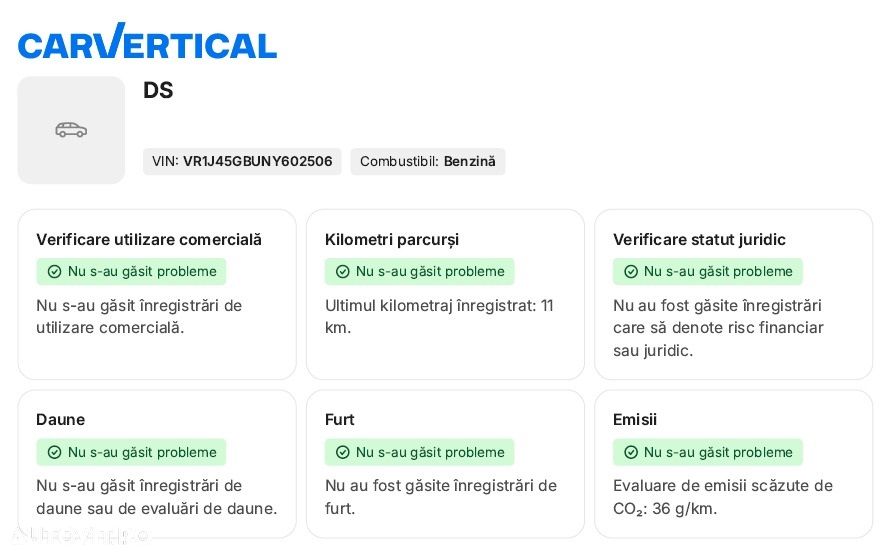Click the Emisii card heading
Image resolution: width=892 pixels, height=556 pixels.
click(635, 419)
